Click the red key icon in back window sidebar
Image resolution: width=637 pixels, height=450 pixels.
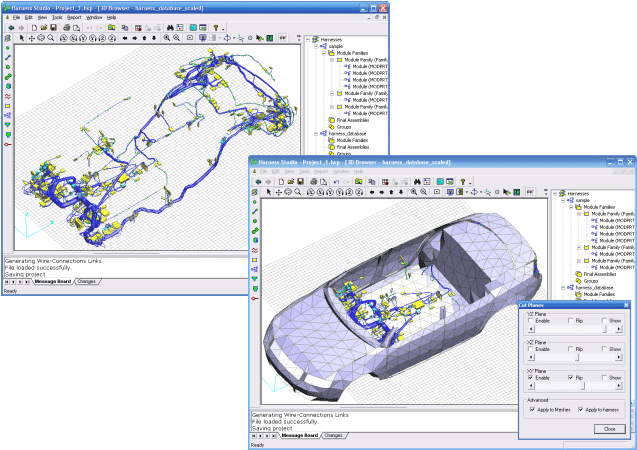[8, 144]
